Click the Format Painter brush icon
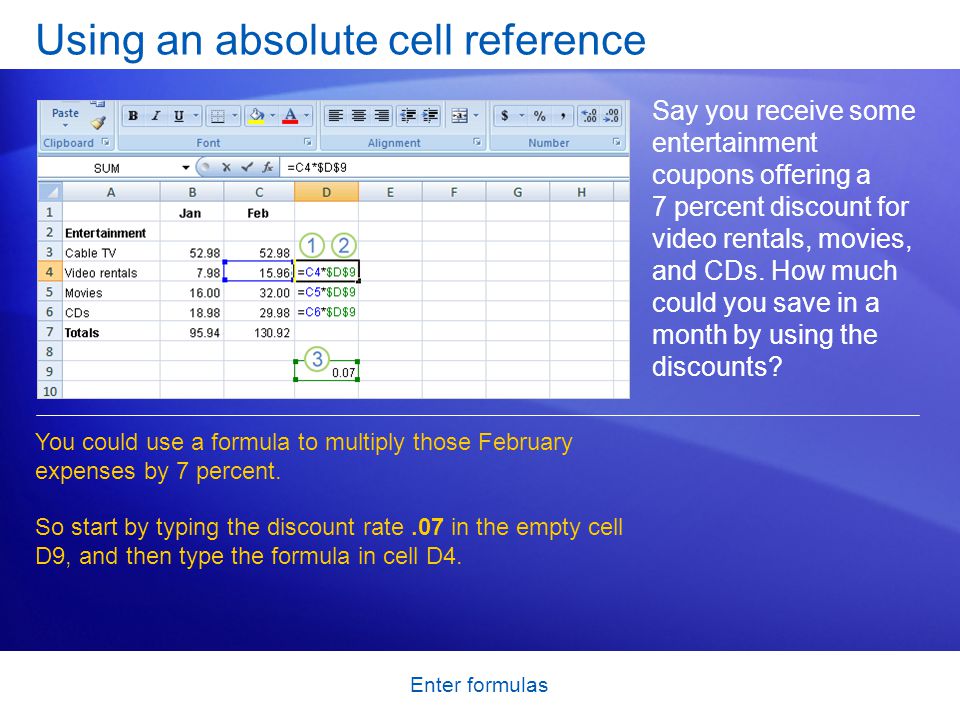This screenshot has width=960, height=720. 99,122
